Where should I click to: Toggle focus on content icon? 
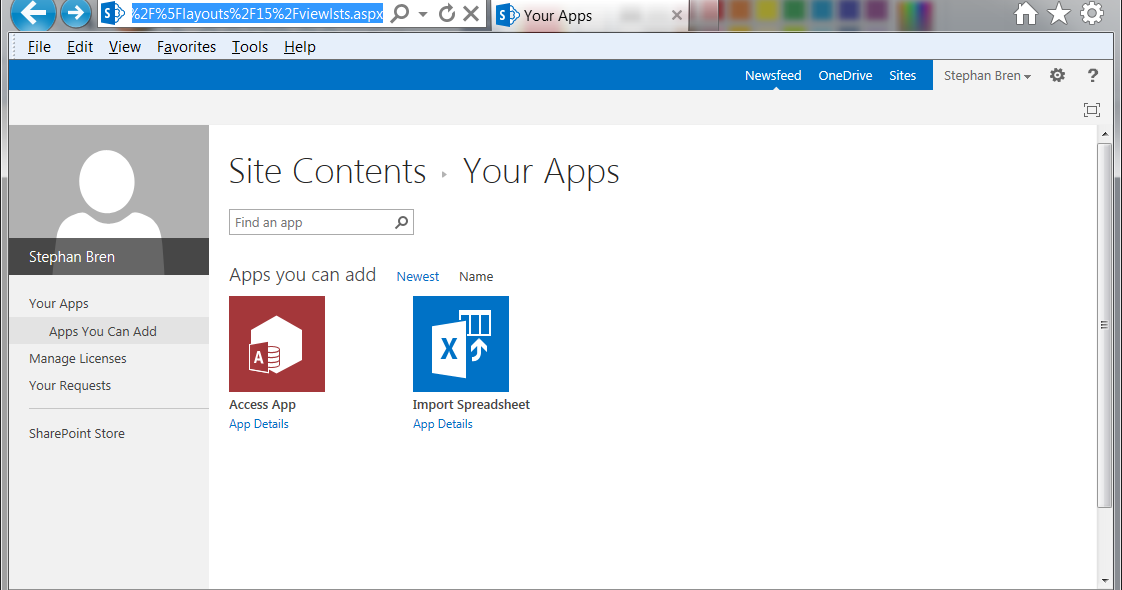click(1091, 109)
